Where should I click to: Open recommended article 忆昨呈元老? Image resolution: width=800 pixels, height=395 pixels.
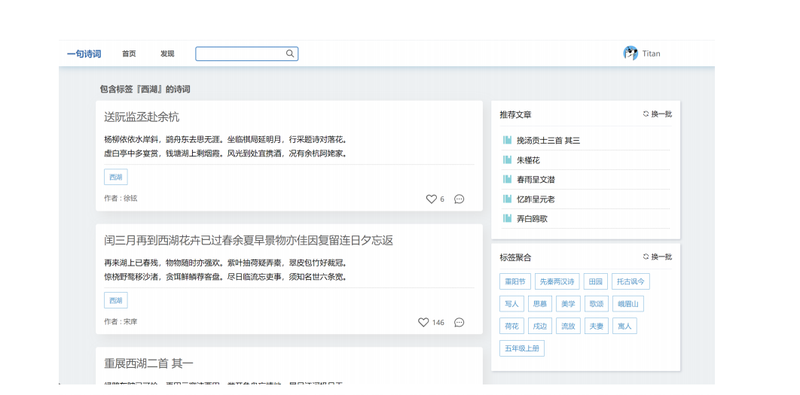(x=536, y=199)
